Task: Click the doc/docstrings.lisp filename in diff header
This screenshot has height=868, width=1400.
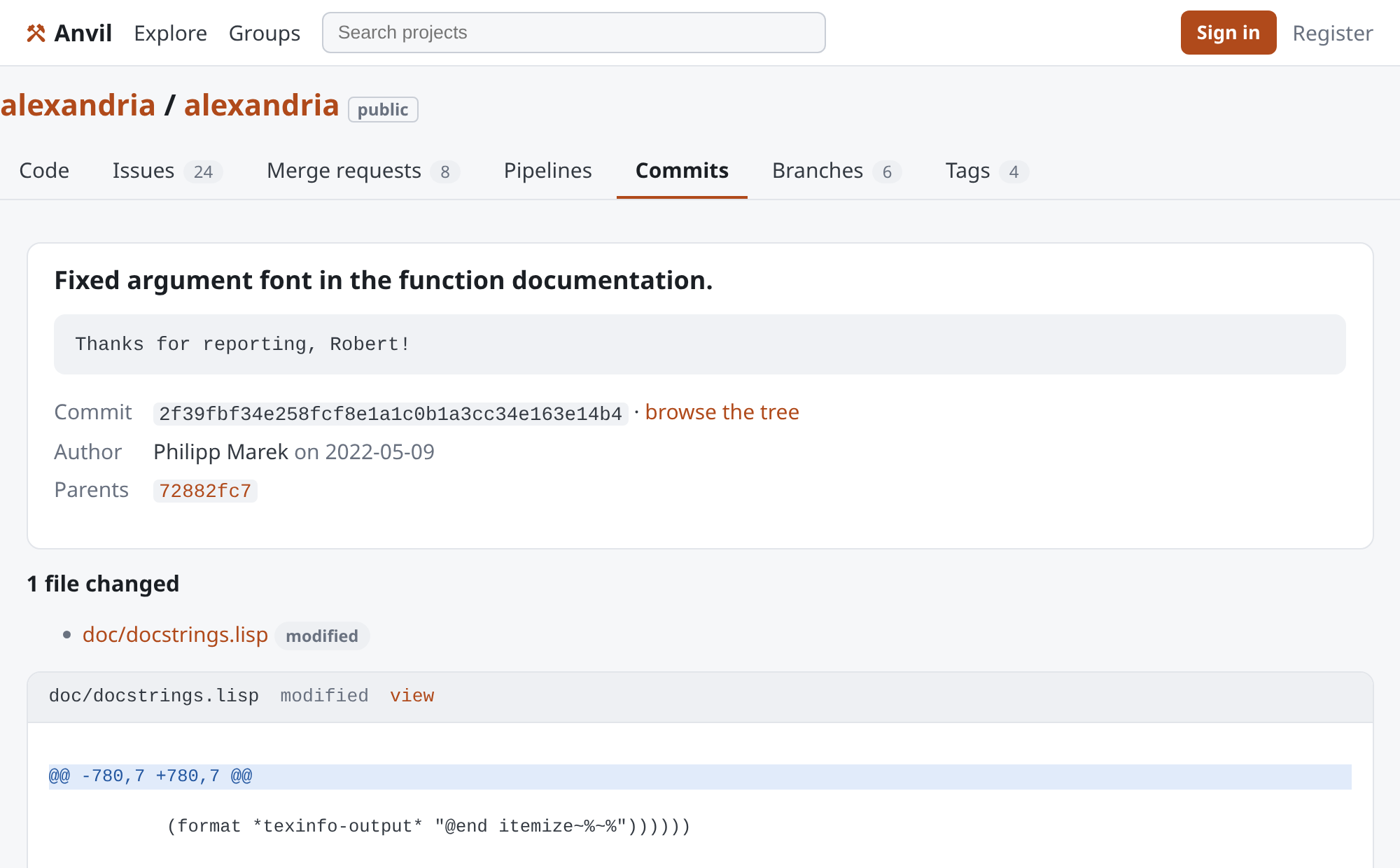Action: pyautogui.click(x=154, y=696)
